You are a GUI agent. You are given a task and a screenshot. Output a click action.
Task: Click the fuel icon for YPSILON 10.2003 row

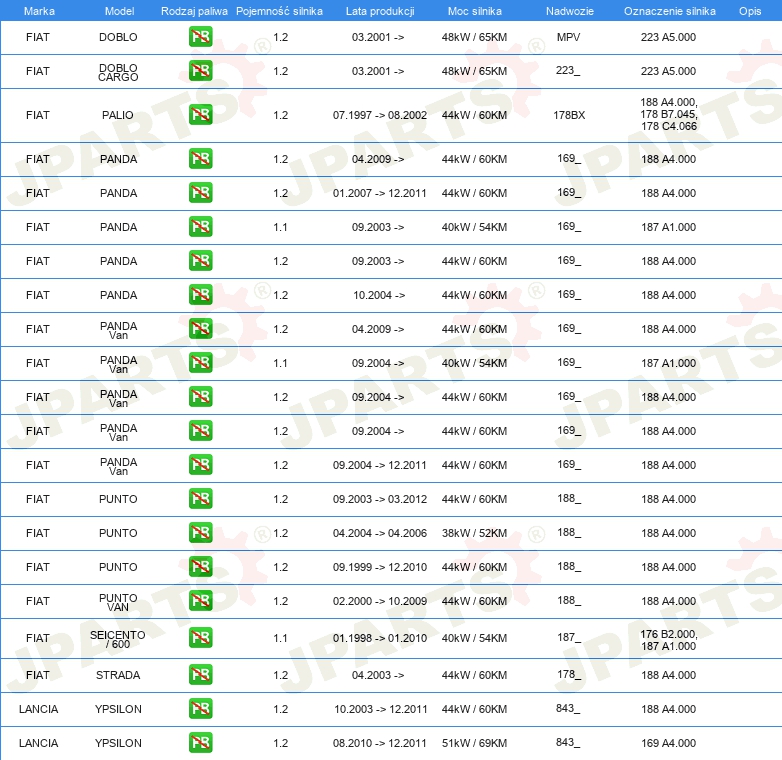coord(200,709)
